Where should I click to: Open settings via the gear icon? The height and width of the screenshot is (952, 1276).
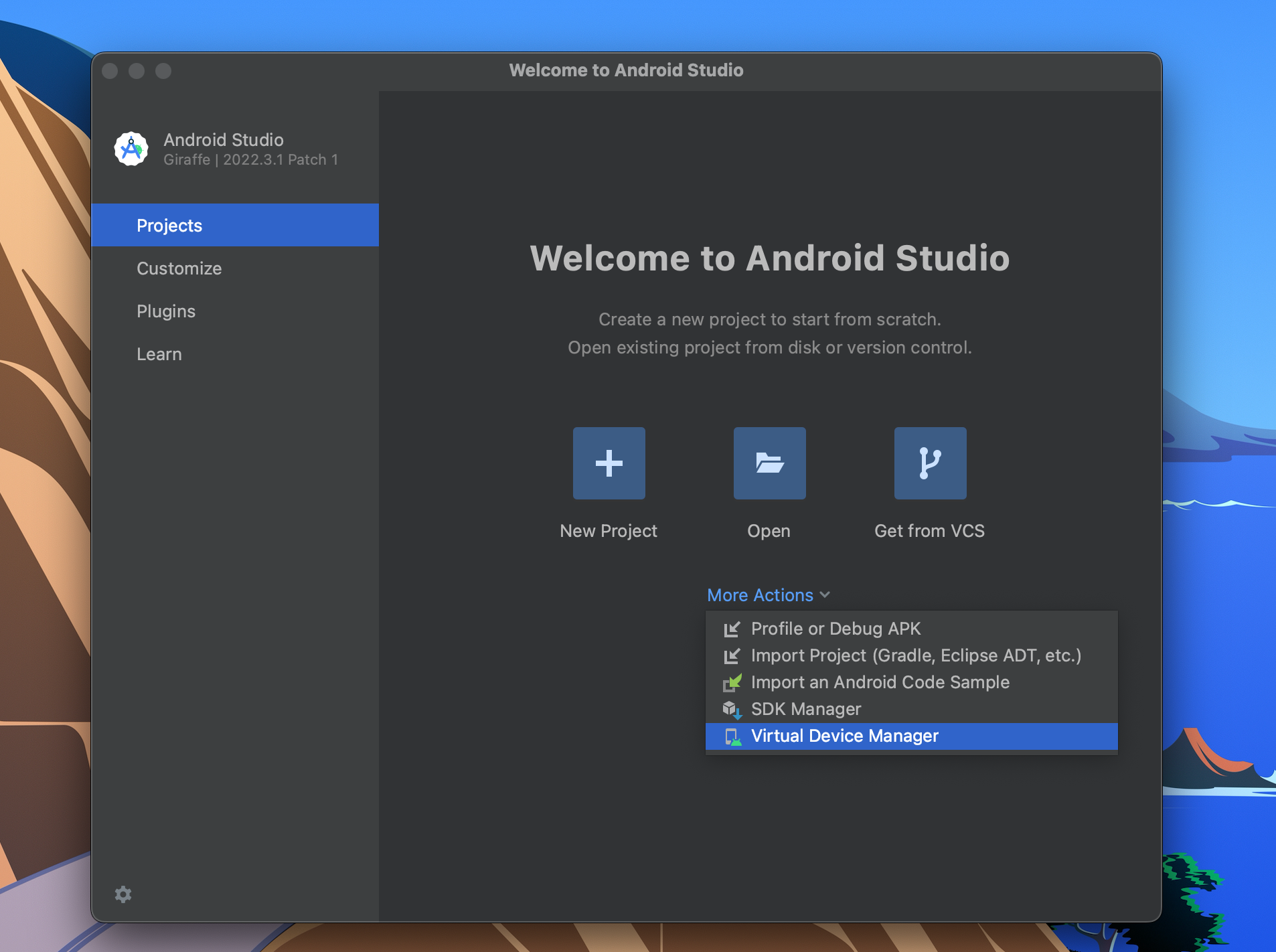pos(123,894)
